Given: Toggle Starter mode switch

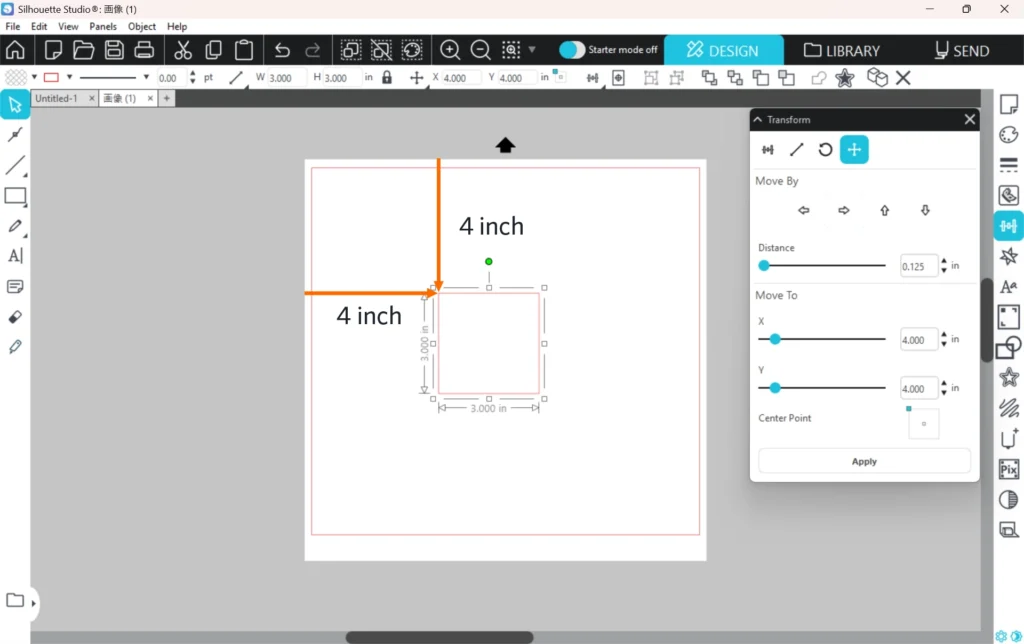Looking at the screenshot, I should pyautogui.click(x=572, y=50).
